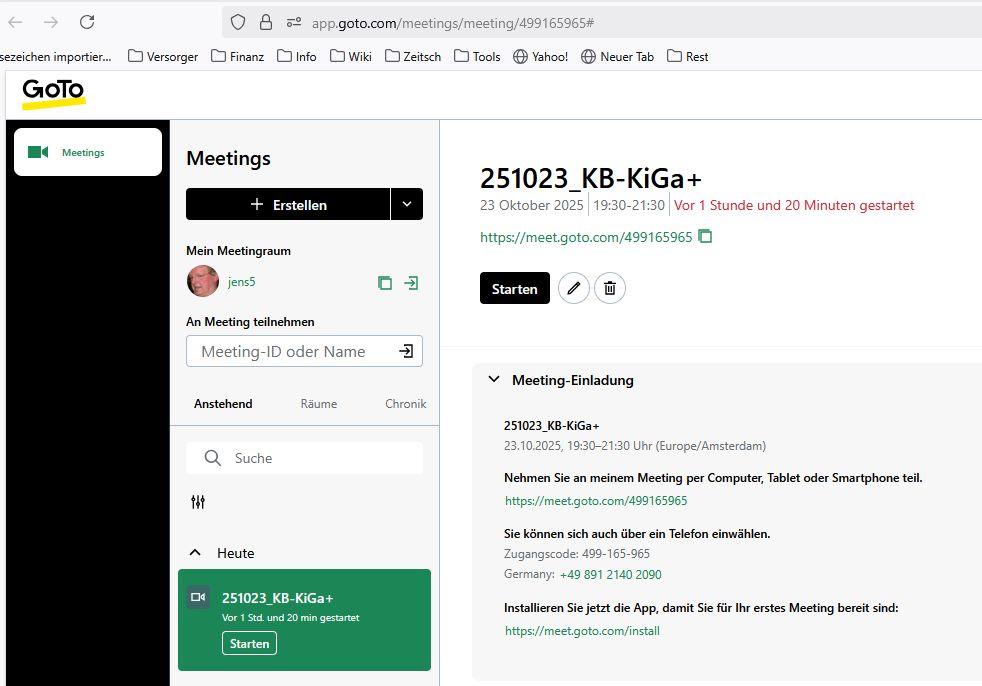Copy meeting link next to the meeting URL
Image resolution: width=982 pixels, height=686 pixels.
705,237
